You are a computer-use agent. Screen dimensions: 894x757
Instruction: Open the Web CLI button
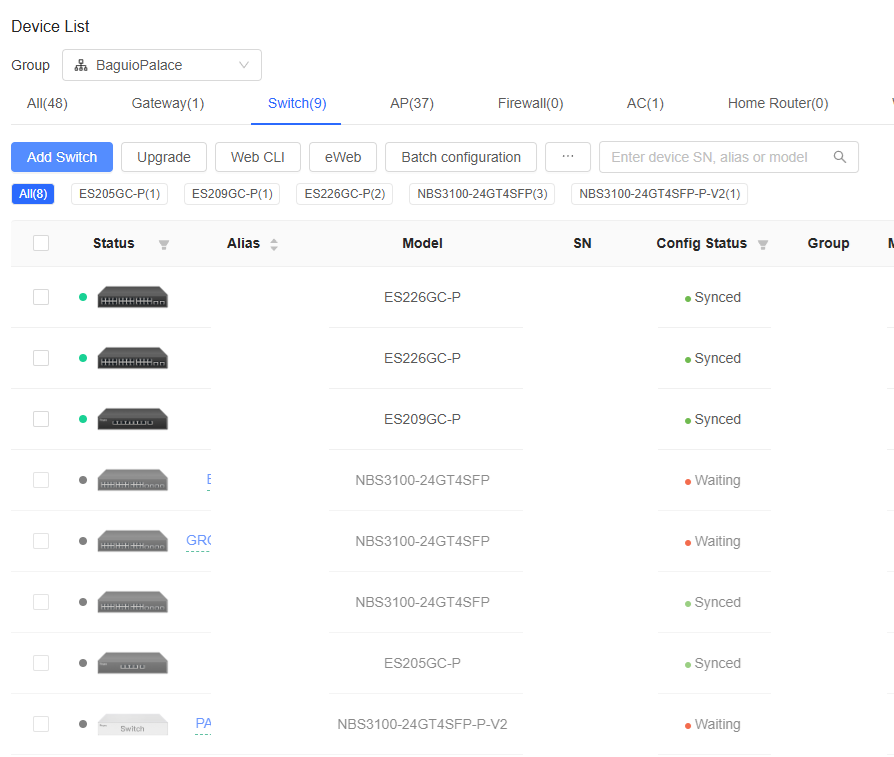tap(258, 157)
